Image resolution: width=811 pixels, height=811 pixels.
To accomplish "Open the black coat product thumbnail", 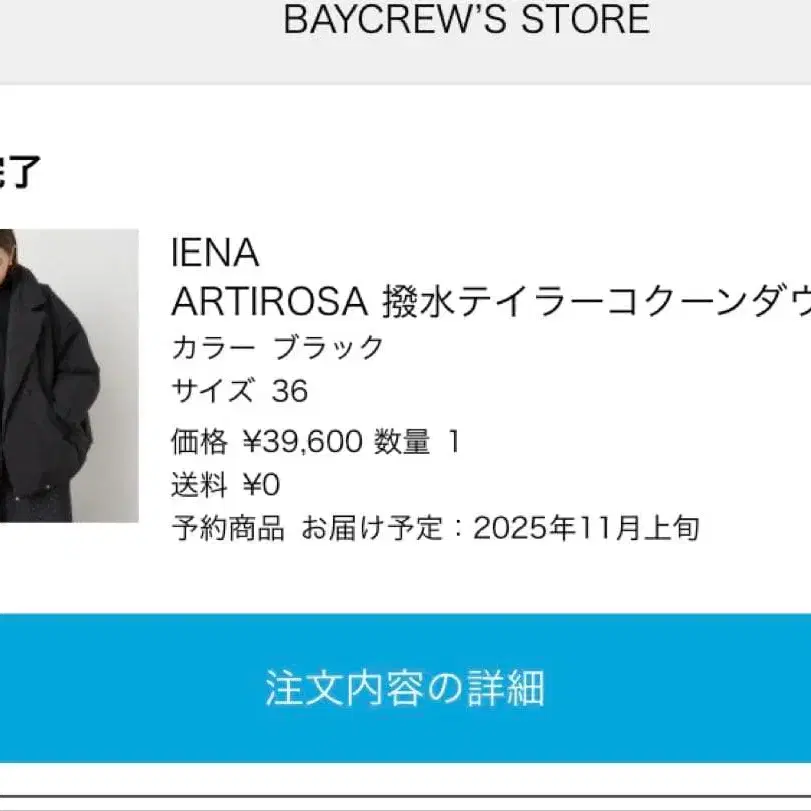I will 69,376.
